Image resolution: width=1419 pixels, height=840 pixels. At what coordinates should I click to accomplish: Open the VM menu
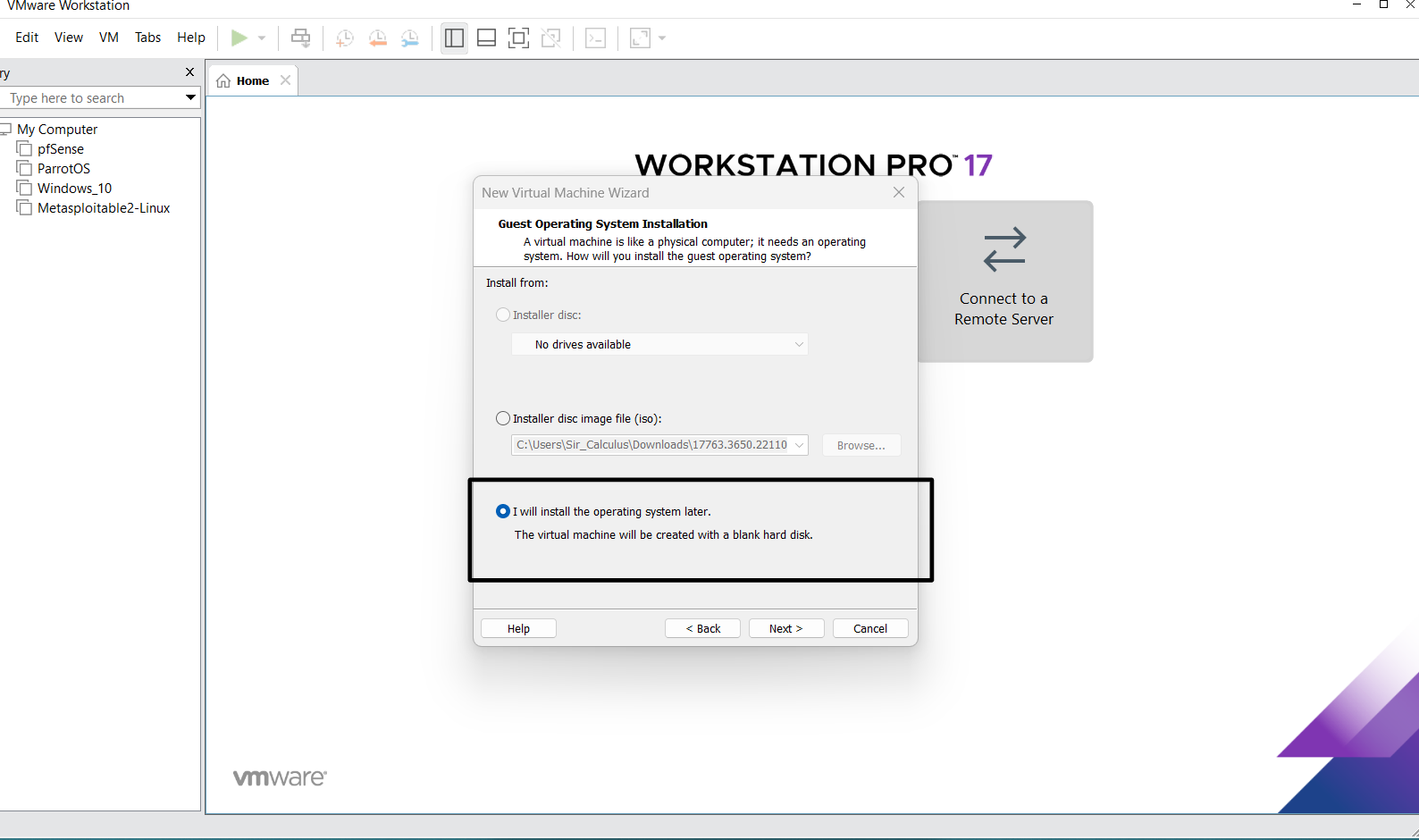pos(109,38)
